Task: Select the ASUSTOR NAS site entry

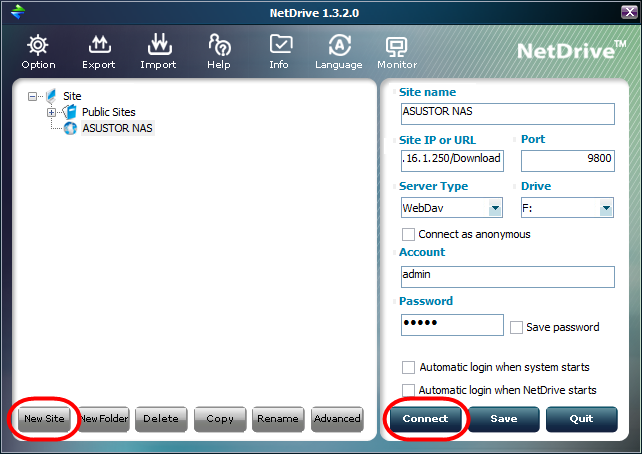Action: pyautogui.click(x=118, y=128)
